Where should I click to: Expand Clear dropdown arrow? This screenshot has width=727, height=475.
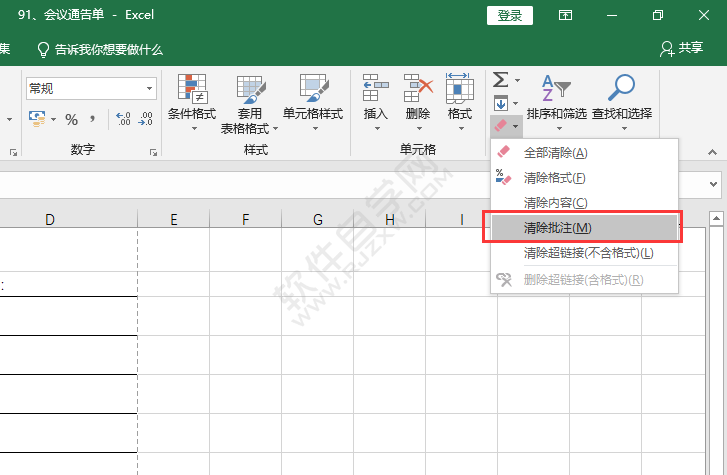(516, 126)
